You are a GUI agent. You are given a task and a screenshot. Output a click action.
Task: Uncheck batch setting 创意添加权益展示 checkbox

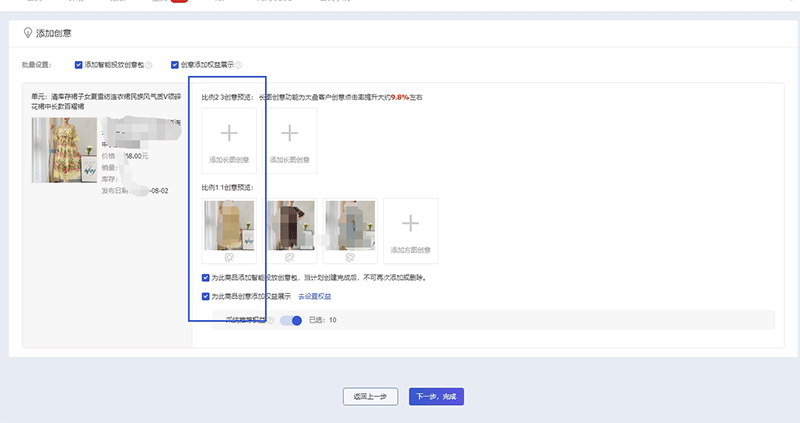[175, 65]
